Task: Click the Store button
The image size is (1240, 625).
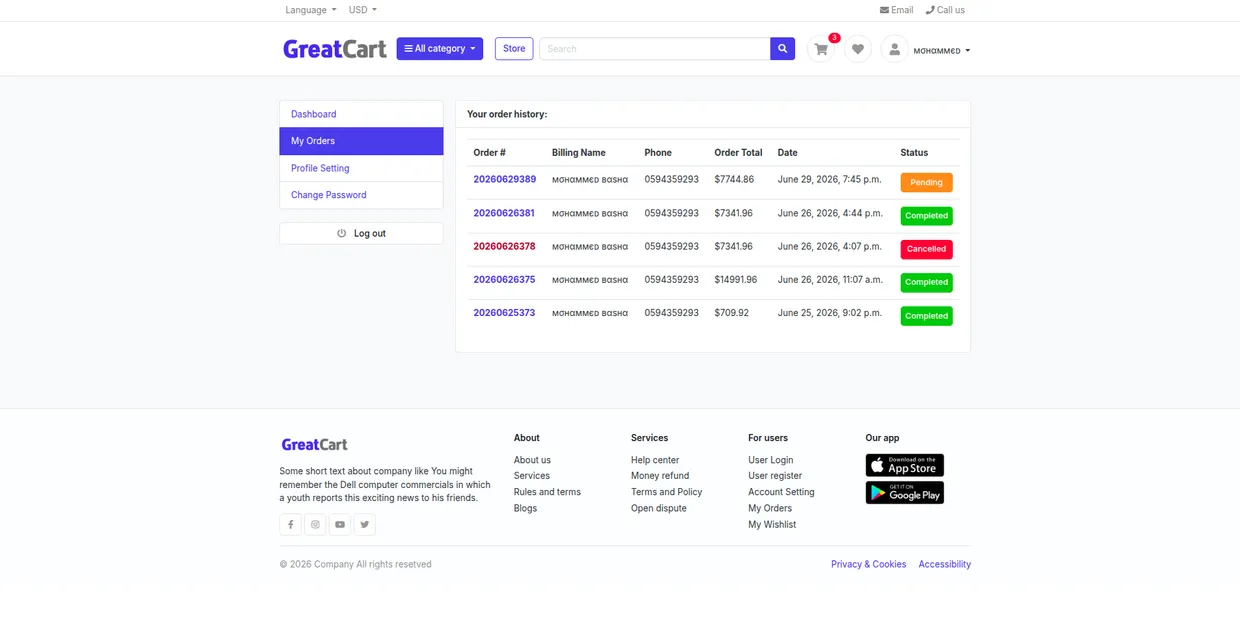Action: [x=514, y=49]
